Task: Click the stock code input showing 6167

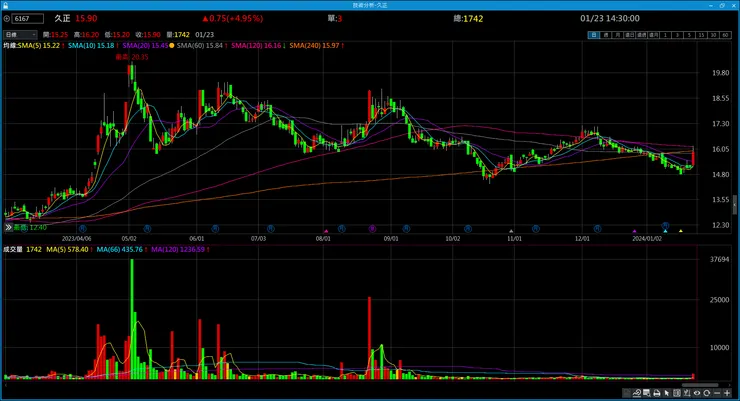Action: [28, 18]
